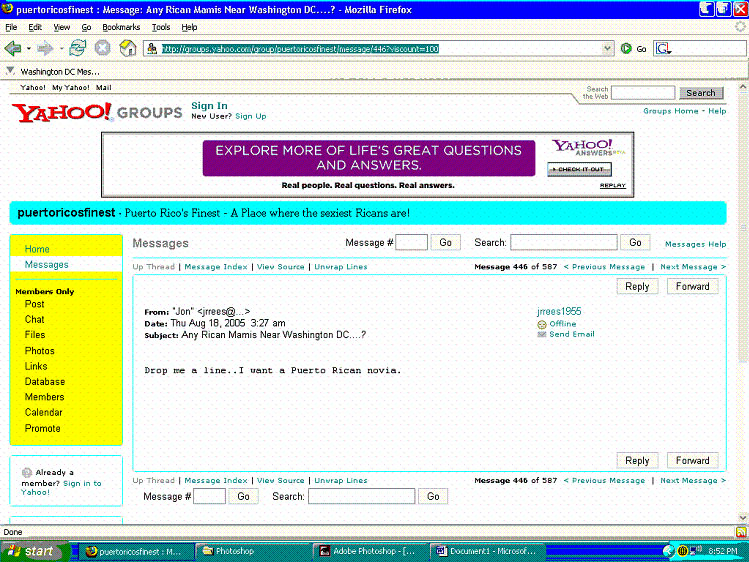Go to Home with the house icon
This screenshot has width=749, height=562.
tap(128, 48)
